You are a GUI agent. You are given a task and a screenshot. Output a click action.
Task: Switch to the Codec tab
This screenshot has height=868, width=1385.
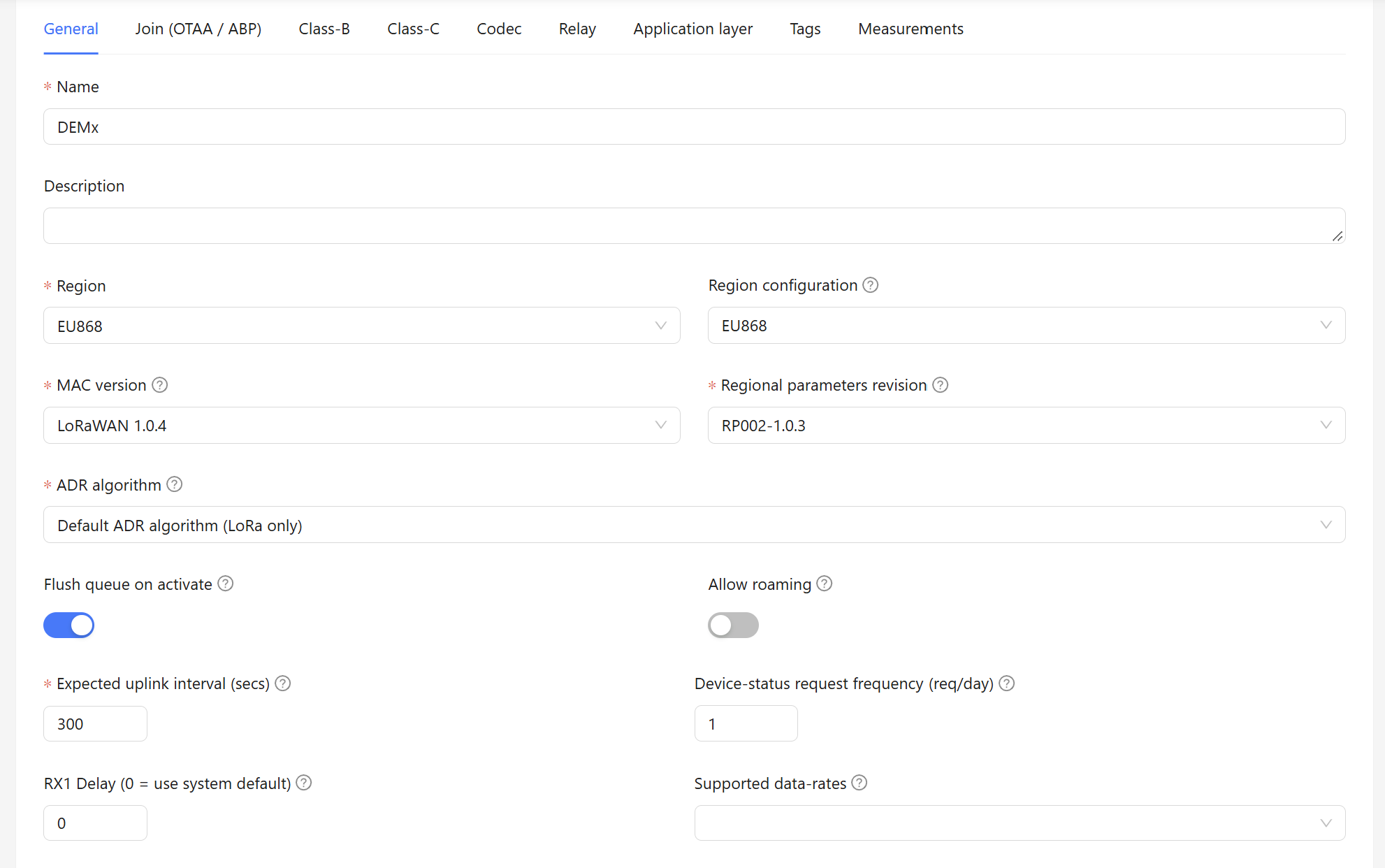click(499, 29)
